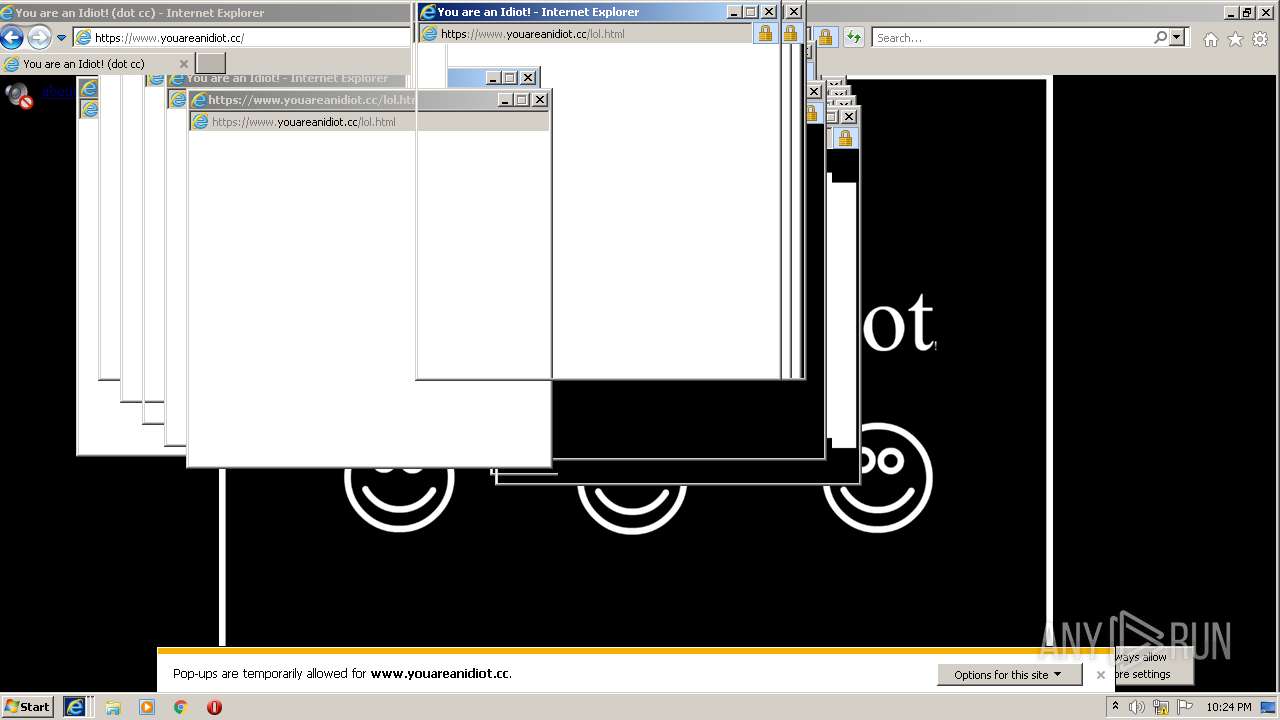Click the right smiley face on the page

pyautogui.click(x=878, y=478)
